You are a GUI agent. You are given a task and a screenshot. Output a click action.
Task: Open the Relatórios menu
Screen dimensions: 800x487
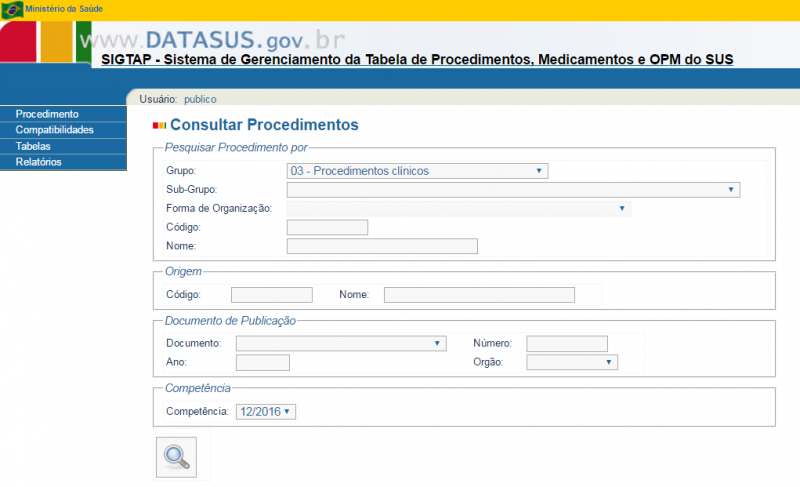[63, 162]
